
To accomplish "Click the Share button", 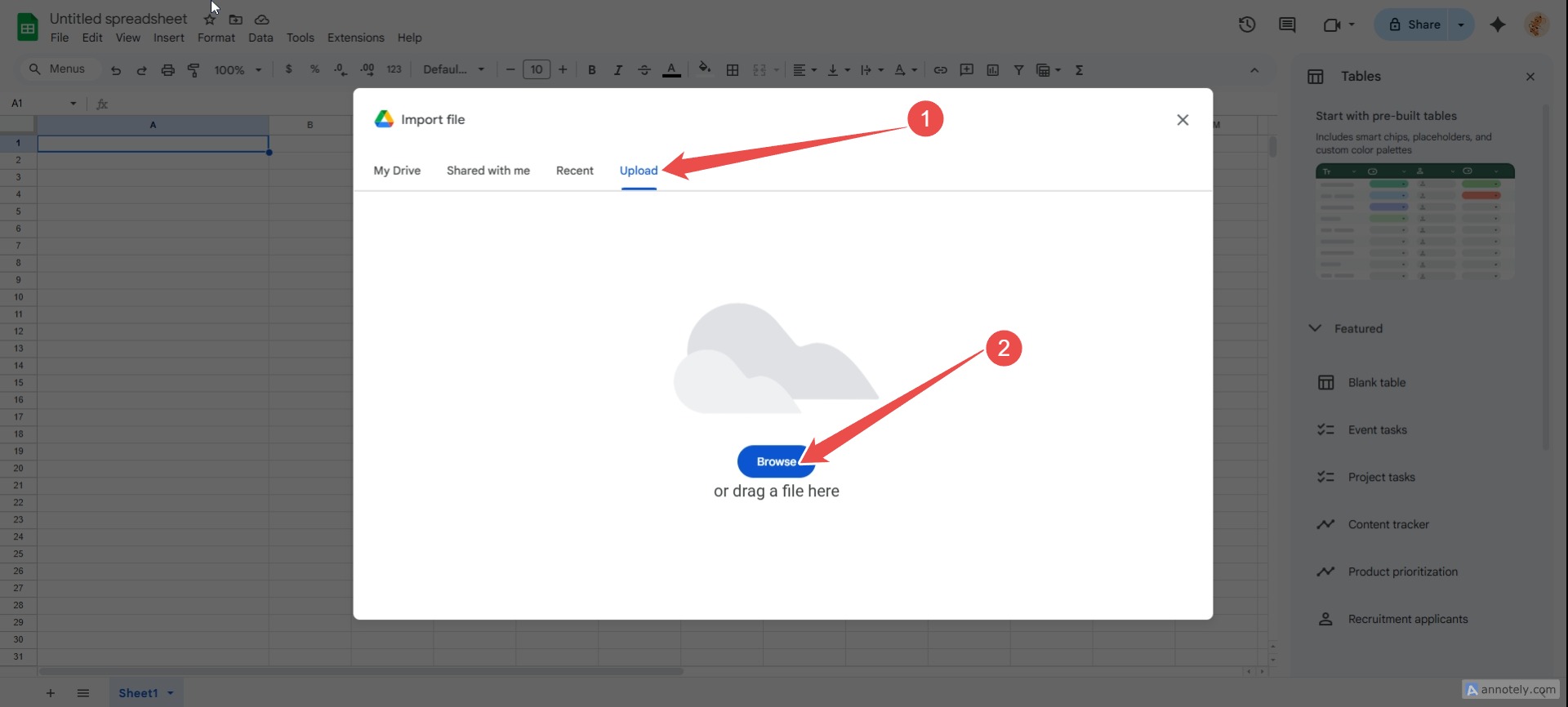I will point(1414,24).
